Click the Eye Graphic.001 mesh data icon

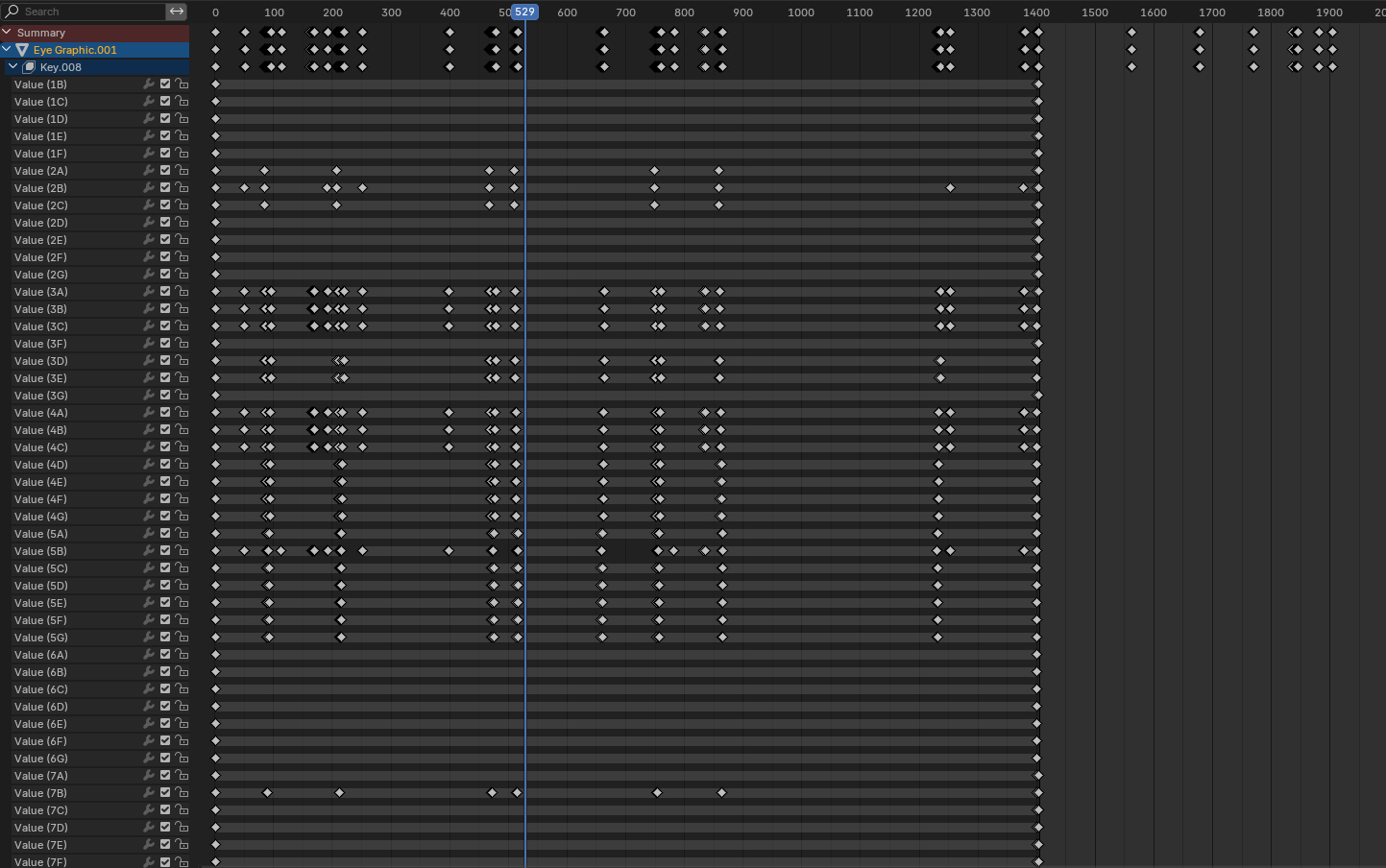(22, 50)
